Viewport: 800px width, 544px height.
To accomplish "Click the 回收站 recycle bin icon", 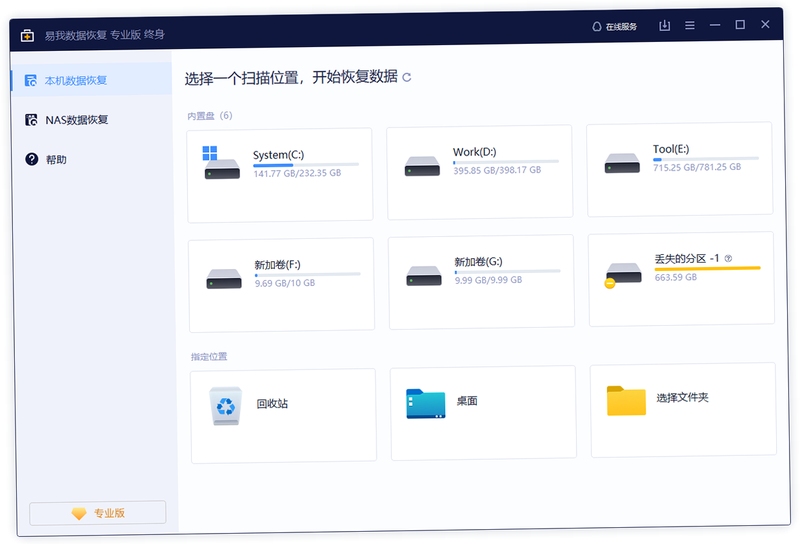I will point(226,406).
